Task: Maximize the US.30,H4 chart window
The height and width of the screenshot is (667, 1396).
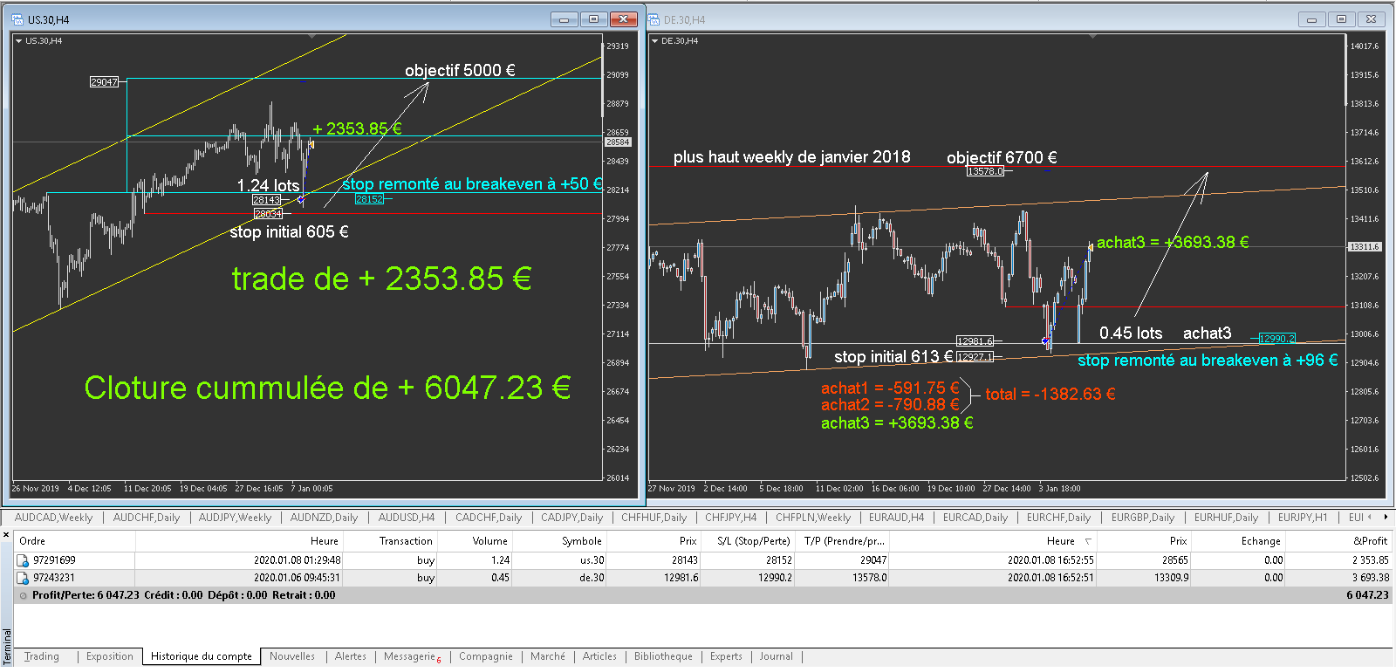Action: pos(594,19)
